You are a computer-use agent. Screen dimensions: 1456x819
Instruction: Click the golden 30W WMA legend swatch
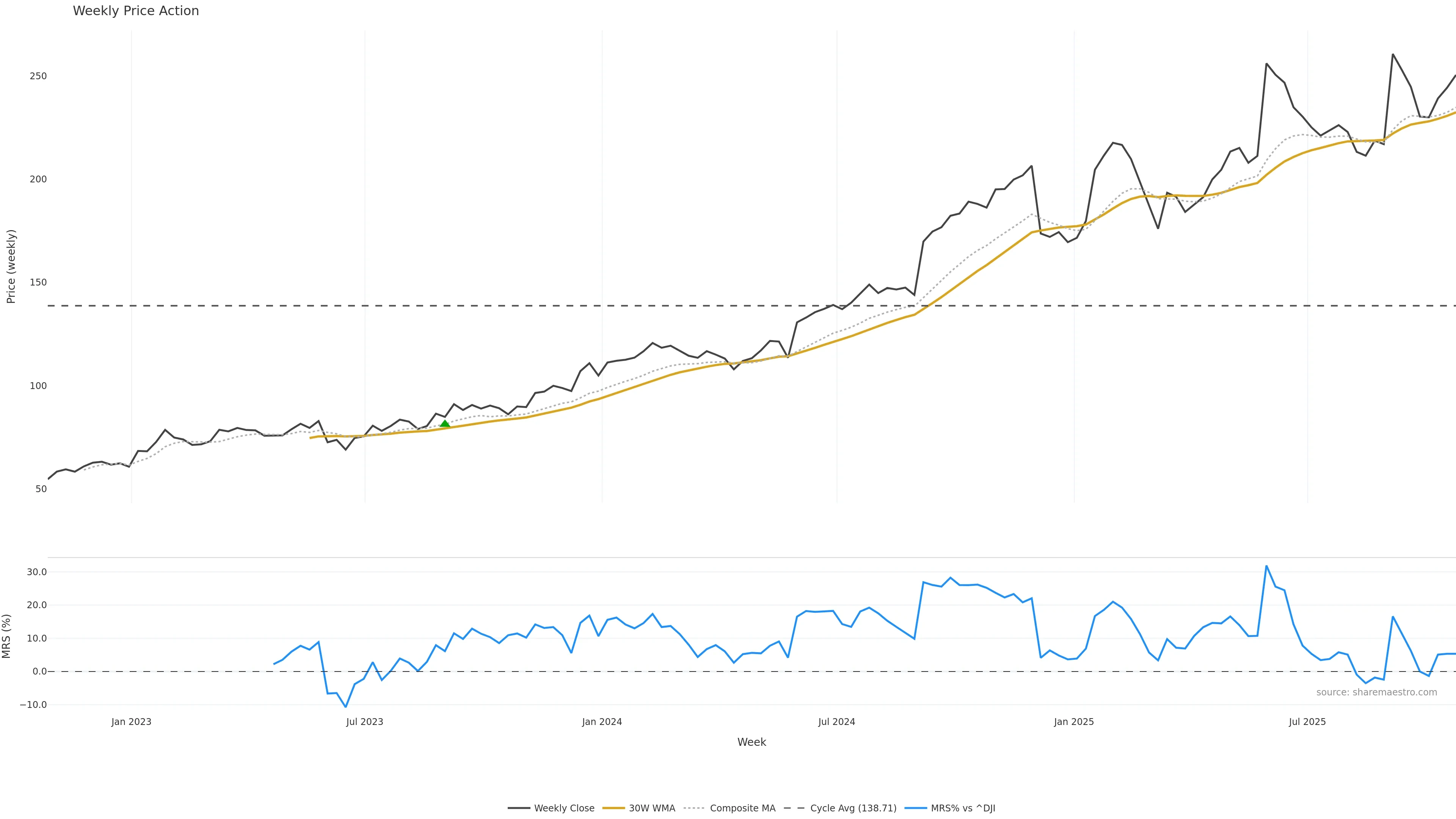click(x=613, y=808)
